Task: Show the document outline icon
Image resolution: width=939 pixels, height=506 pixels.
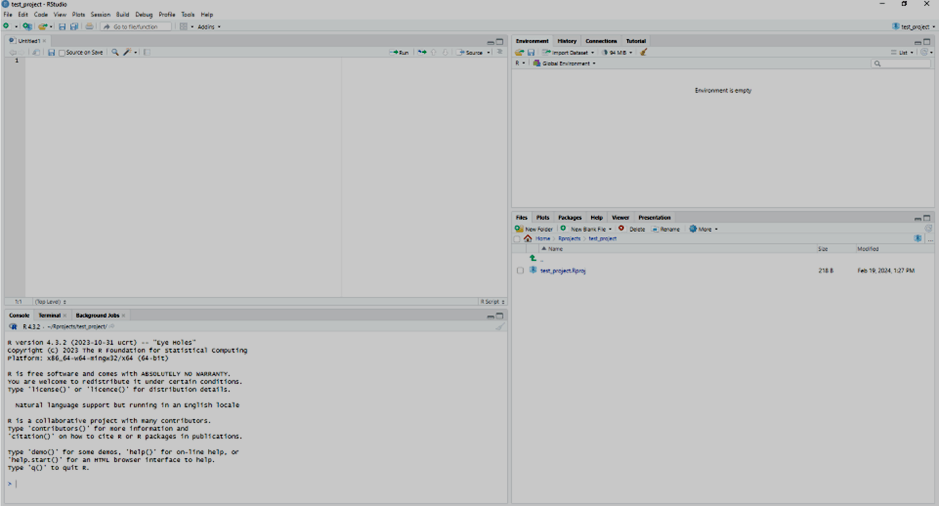Action: (500, 53)
